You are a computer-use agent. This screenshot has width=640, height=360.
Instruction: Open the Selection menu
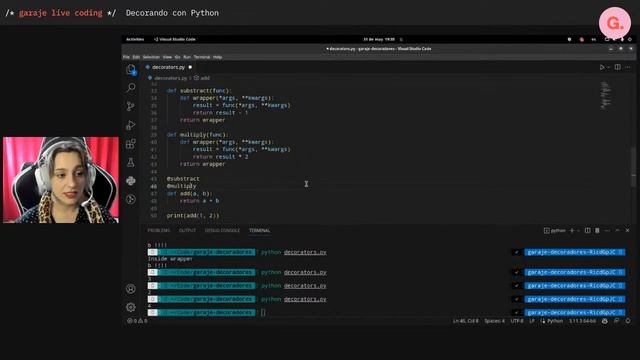click(151, 57)
